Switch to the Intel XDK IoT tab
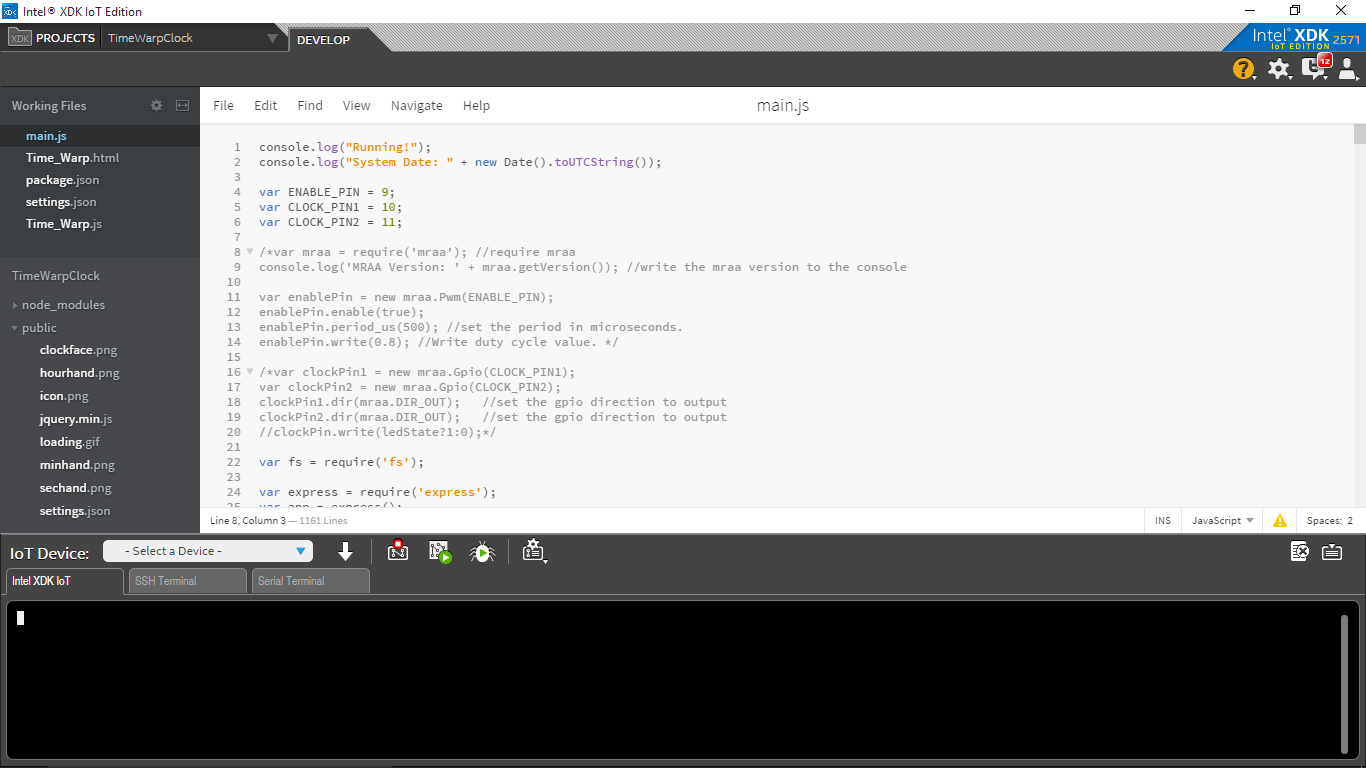1366x768 pixels. [65, 581]
